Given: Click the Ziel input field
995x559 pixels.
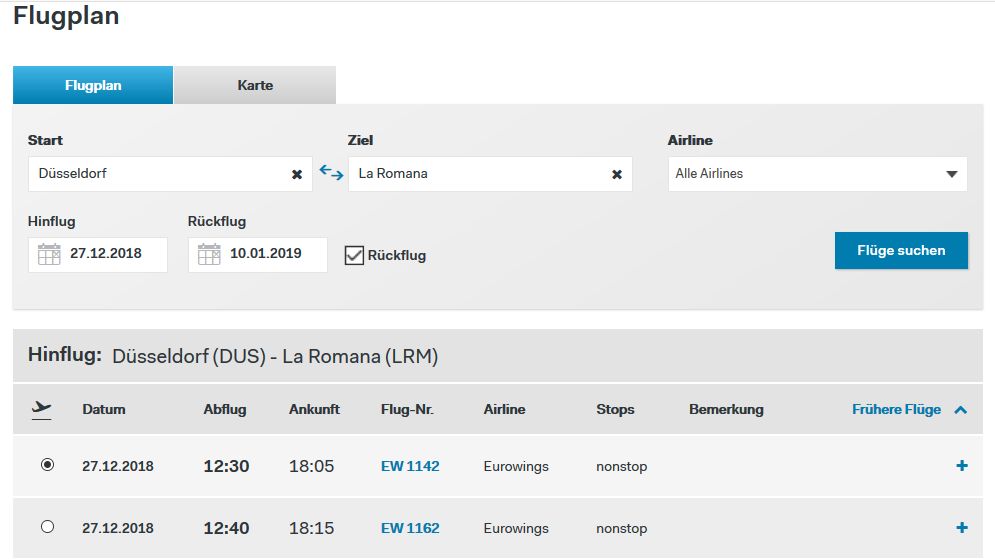Looking at the screenshot, I should coord(480,174).
